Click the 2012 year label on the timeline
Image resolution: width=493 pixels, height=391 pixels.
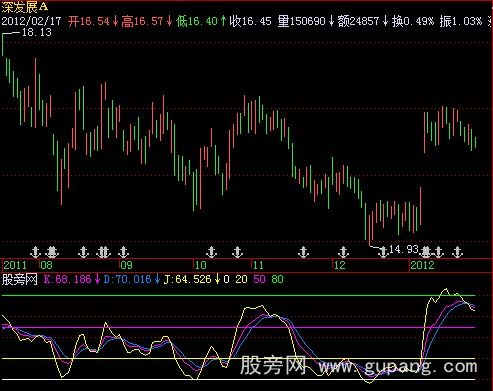422,265
